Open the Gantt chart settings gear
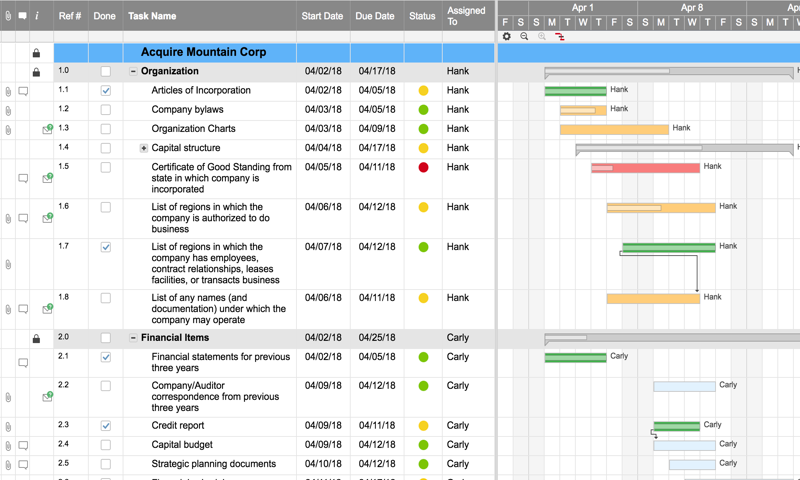This screenshot has height=480, width=800. click(507, 37)
